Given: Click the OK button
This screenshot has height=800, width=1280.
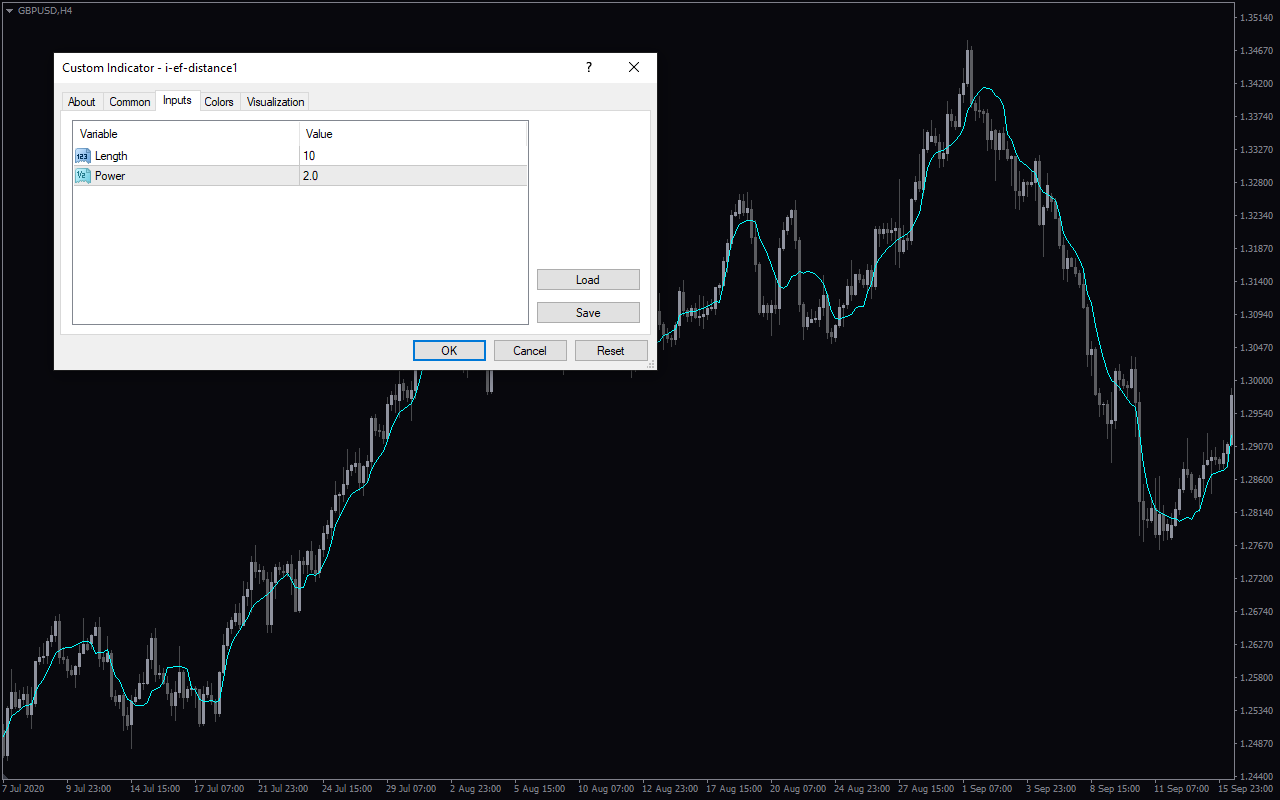Looking at the screenshot, I should (x=449, y=350).
